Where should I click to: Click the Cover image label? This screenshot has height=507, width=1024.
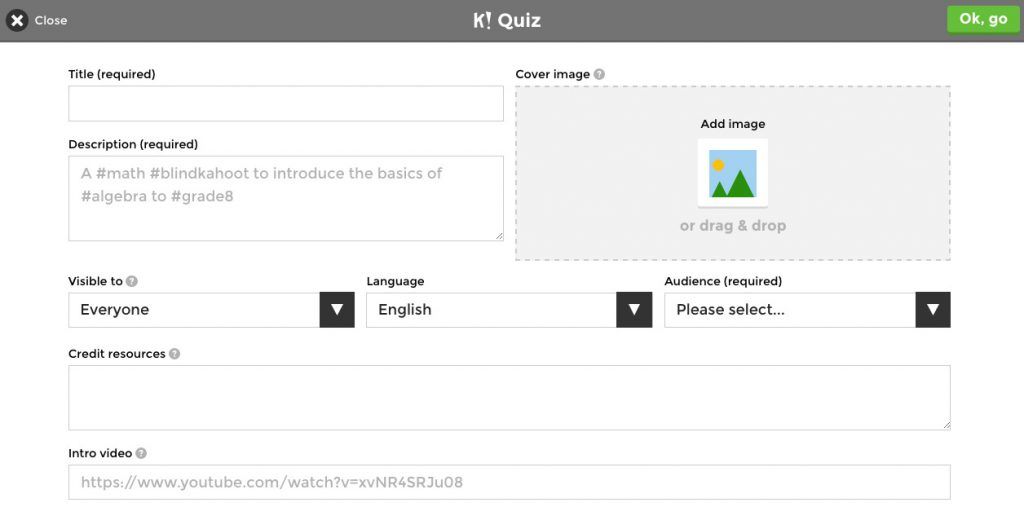(x=552, y=74)
